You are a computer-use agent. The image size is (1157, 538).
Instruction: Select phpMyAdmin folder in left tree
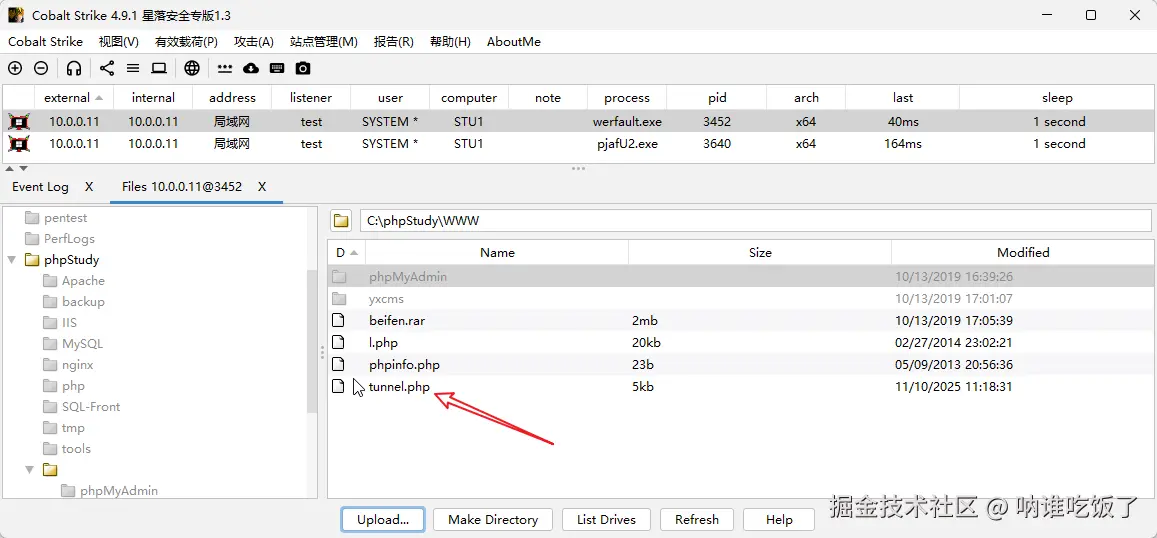[x=119, y=491]
